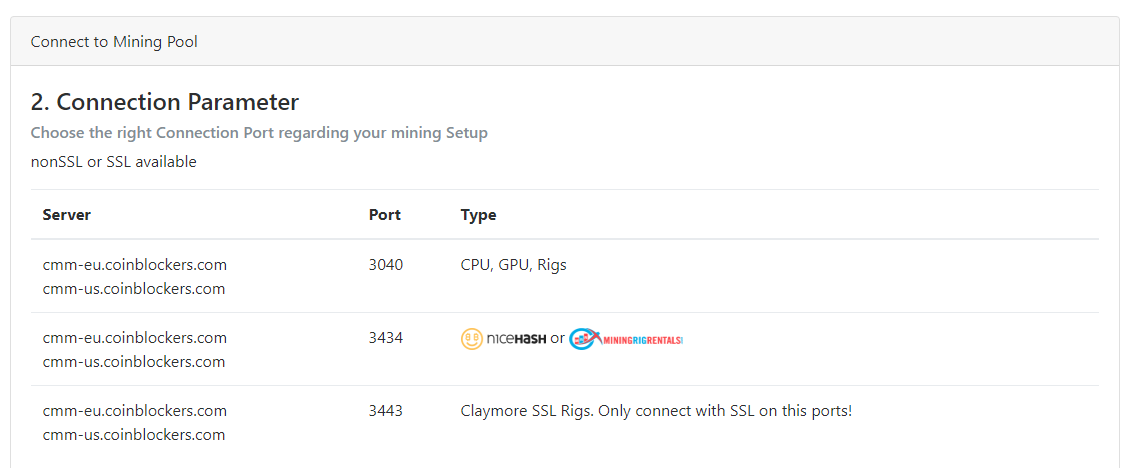Viewport: 1129px width, 468px height.
Task: Click the Connect to Mining Pool panel header
Action: [114, 42]
